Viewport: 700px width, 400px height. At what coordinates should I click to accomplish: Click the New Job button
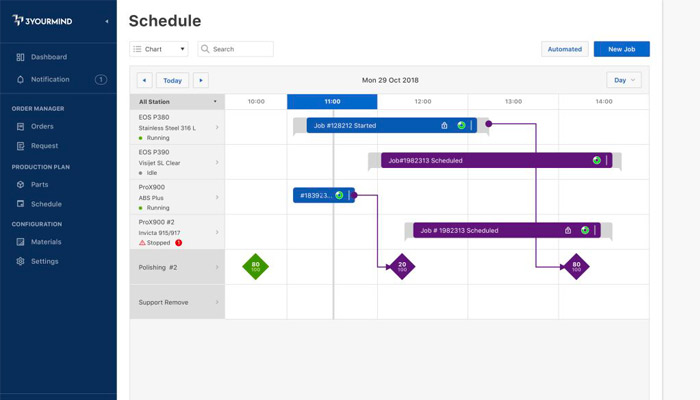pyautogui.click(x=621, y=49)
